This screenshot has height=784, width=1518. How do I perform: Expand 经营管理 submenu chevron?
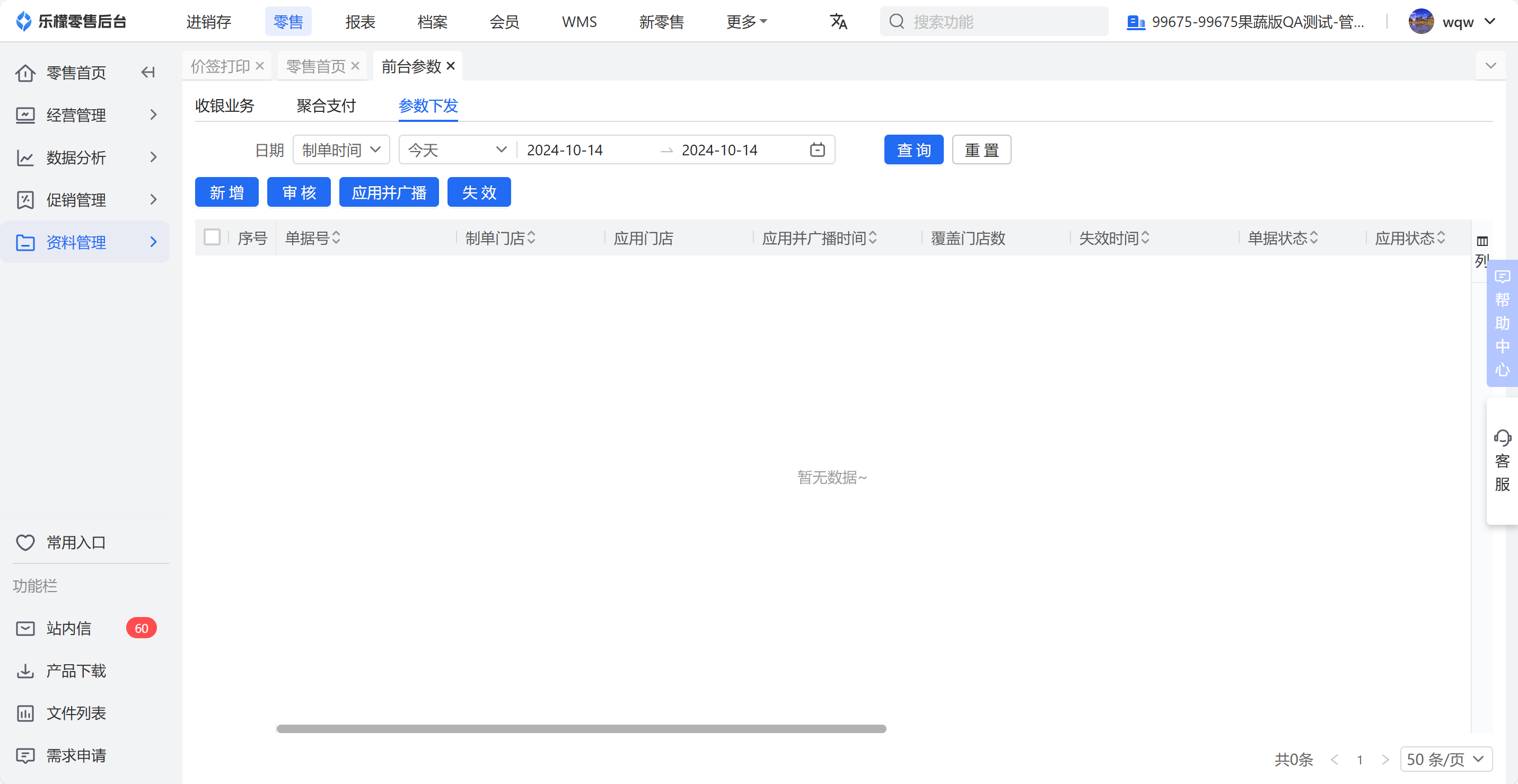click(153, 115)
